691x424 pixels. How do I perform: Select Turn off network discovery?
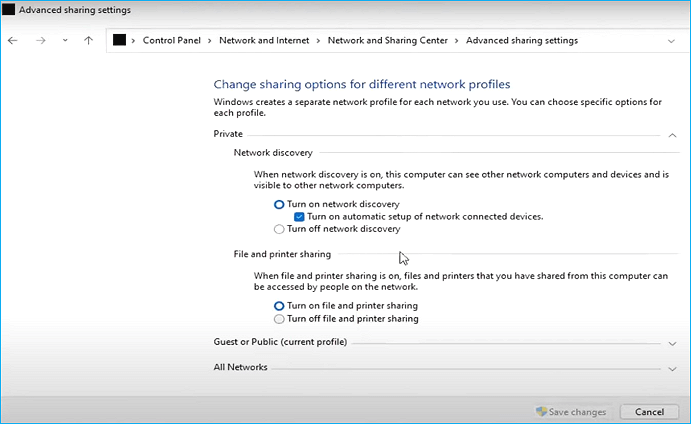279,229
